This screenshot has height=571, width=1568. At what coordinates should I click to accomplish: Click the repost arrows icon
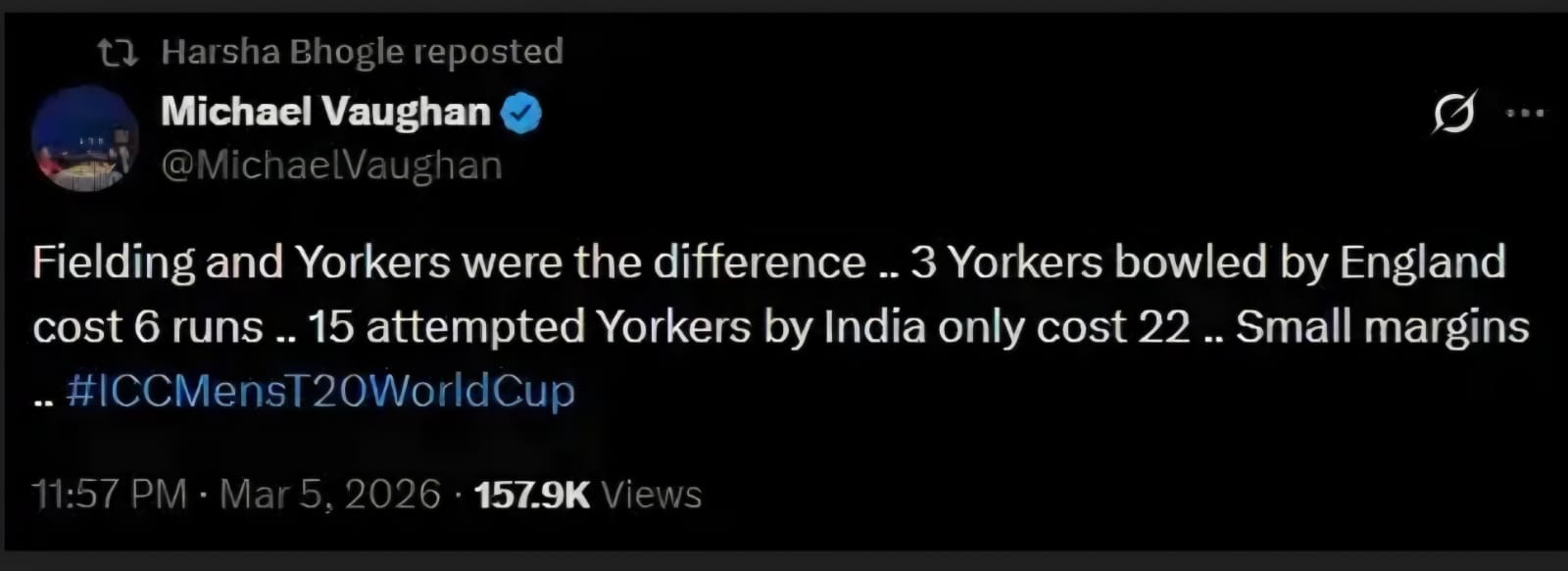coord(118,53)
